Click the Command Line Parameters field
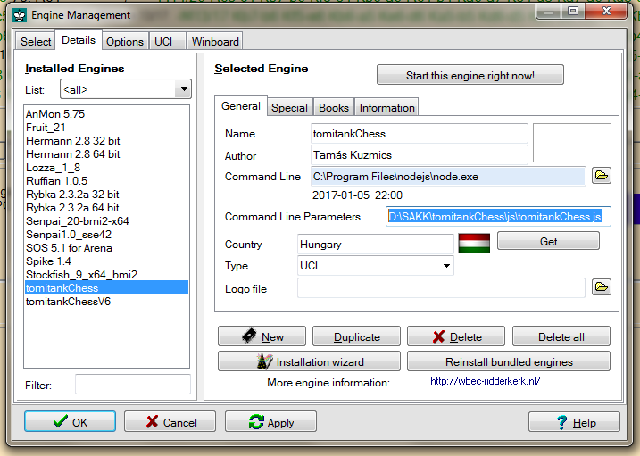640x456 pixels. 498,216
